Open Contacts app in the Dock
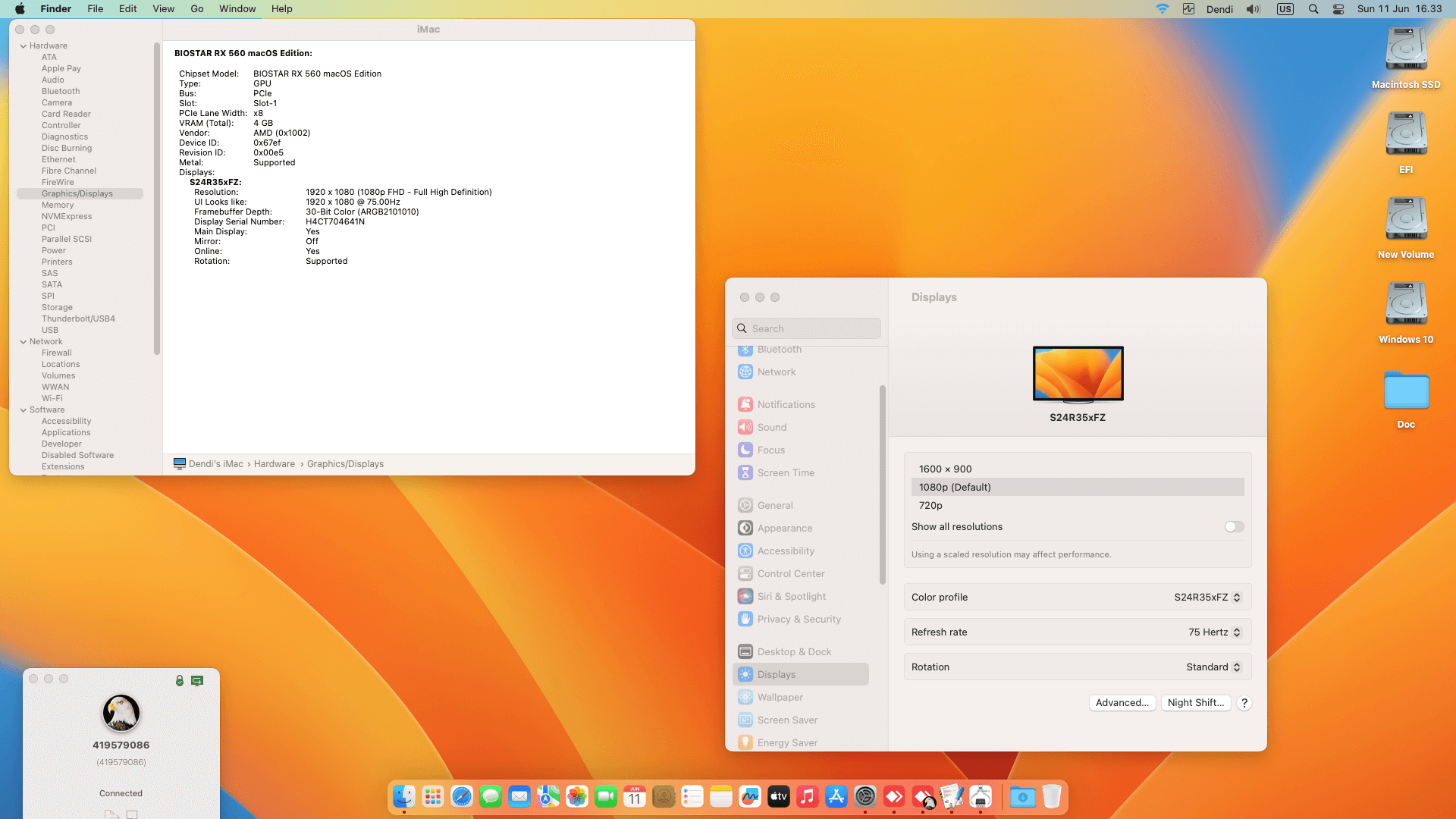The width and height of the screenshot is (1456, 819). [664, 796]
